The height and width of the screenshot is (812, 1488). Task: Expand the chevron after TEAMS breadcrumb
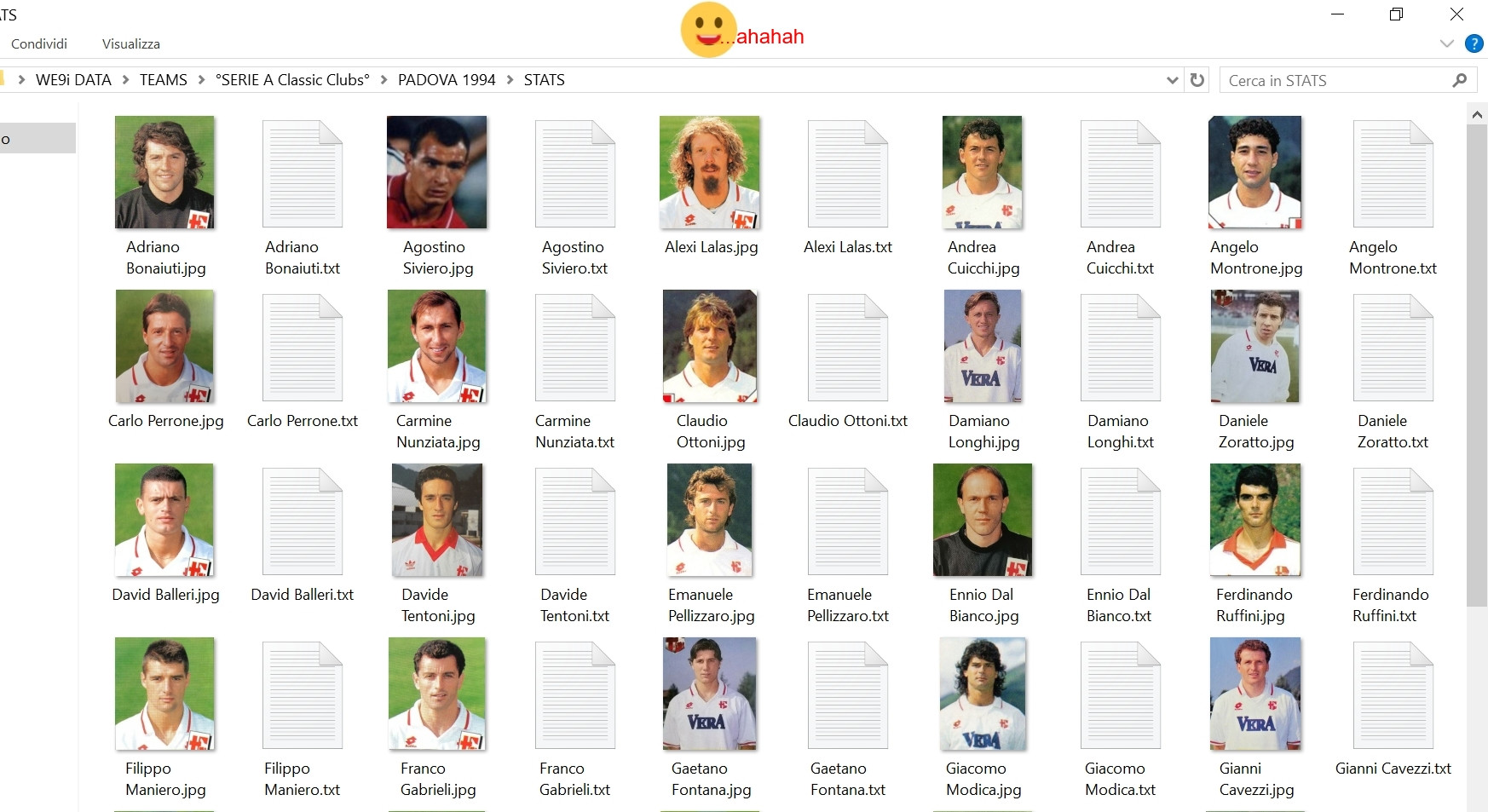coord(201,80)
